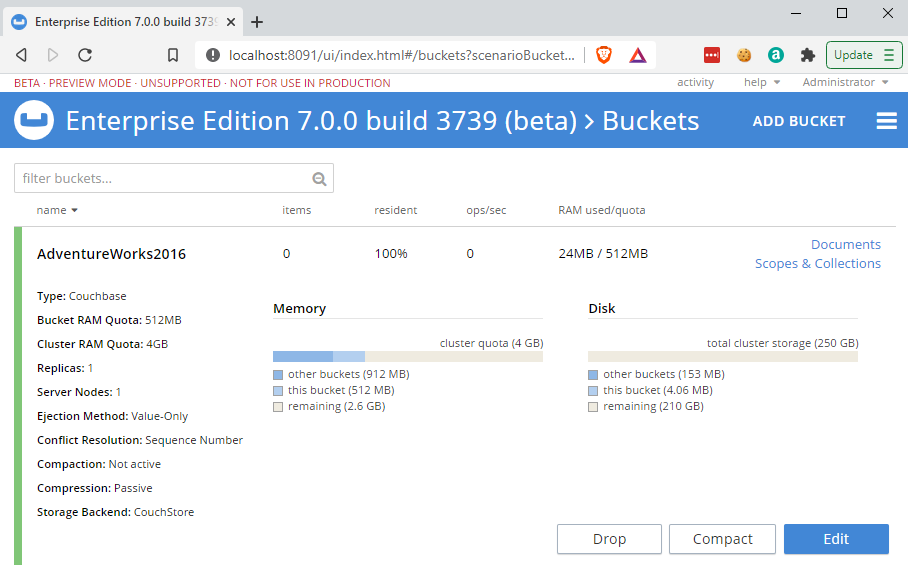Click the '24MB / 512MB' RAM value

tap(603, 254)
